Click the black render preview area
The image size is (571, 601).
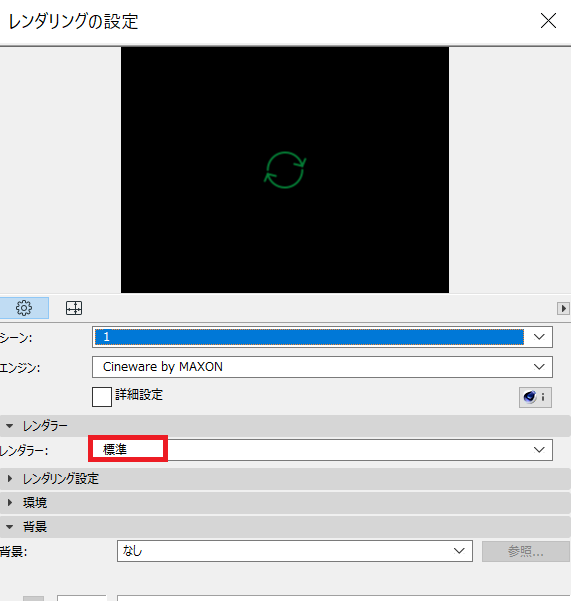coord(285,170)
